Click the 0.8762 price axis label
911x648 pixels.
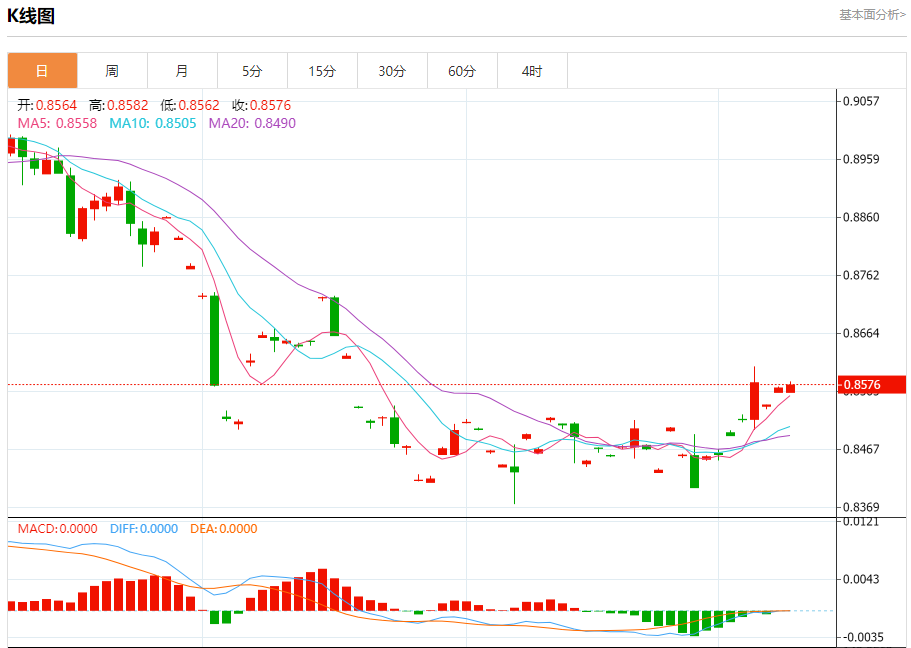click(x=861, y=275)
